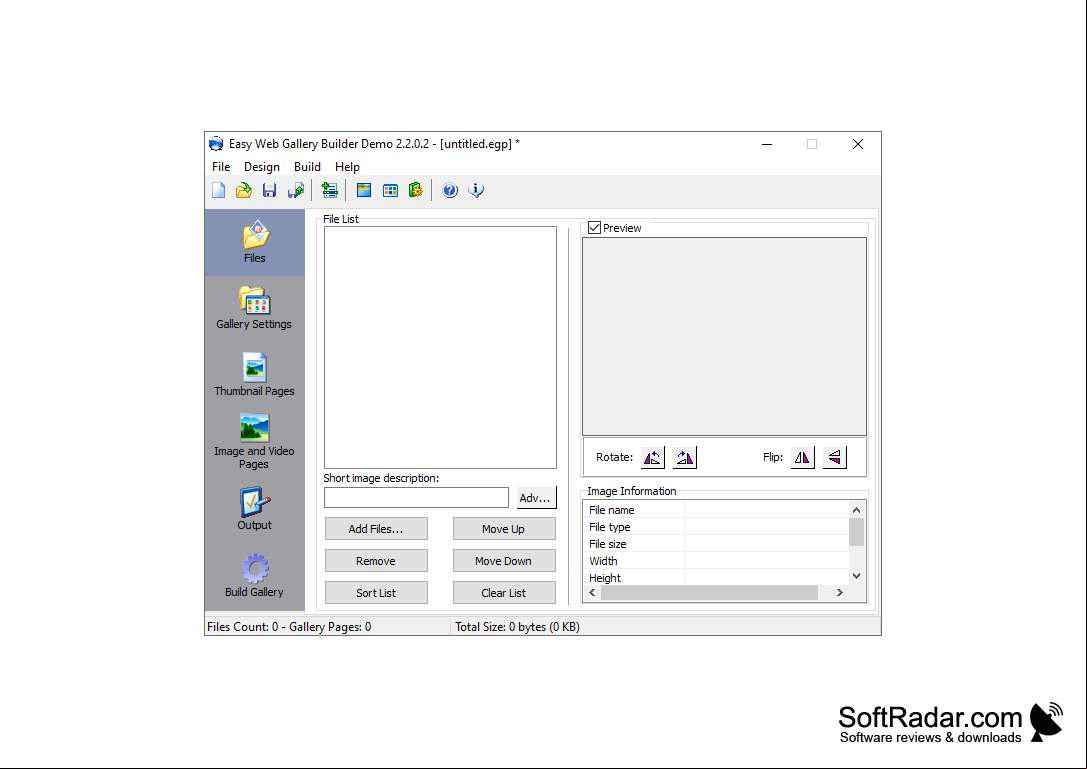Click the landscape picture toolbar icon

pyautogui.click(x=364, y=190)
